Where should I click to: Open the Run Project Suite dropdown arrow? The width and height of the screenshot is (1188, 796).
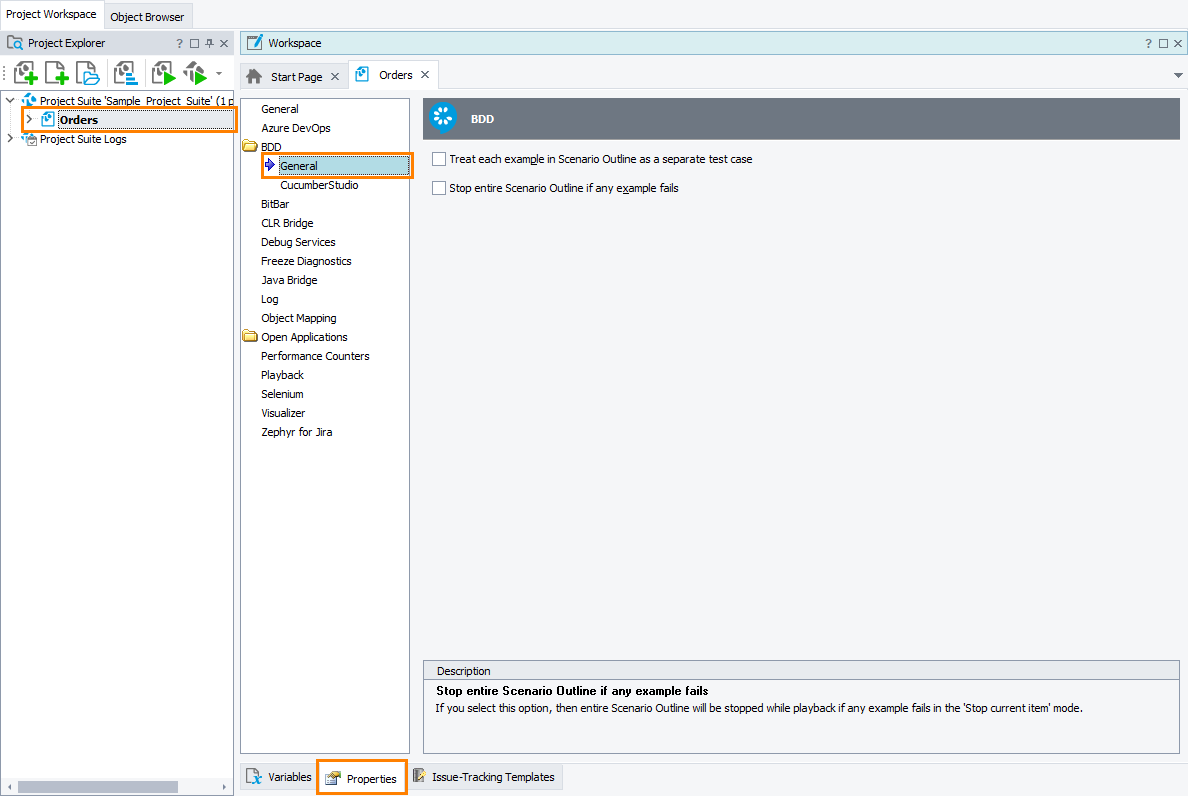coord(217,72)
